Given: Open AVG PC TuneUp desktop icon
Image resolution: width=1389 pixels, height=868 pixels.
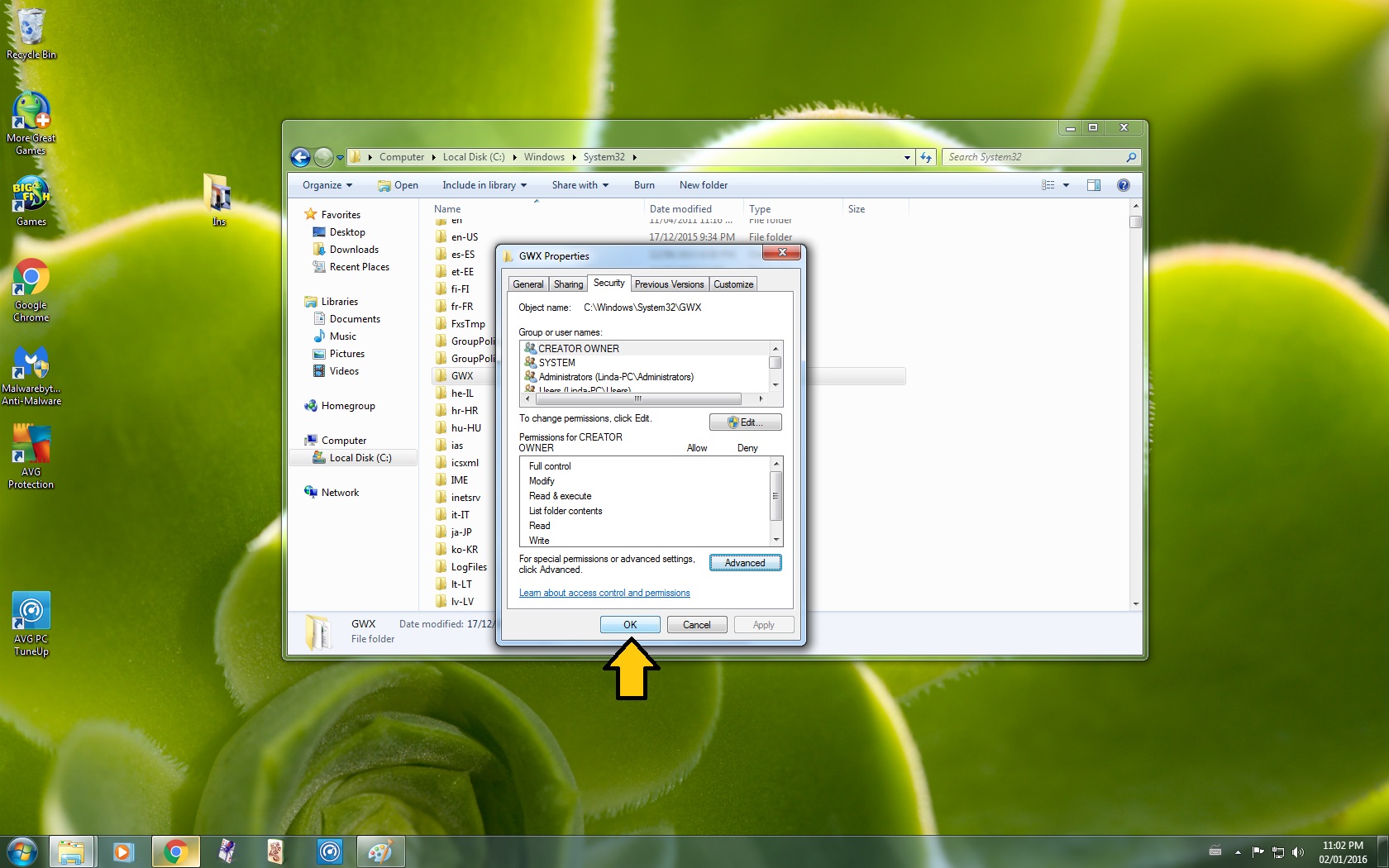Looking at the screenshot, I should 31,624.
